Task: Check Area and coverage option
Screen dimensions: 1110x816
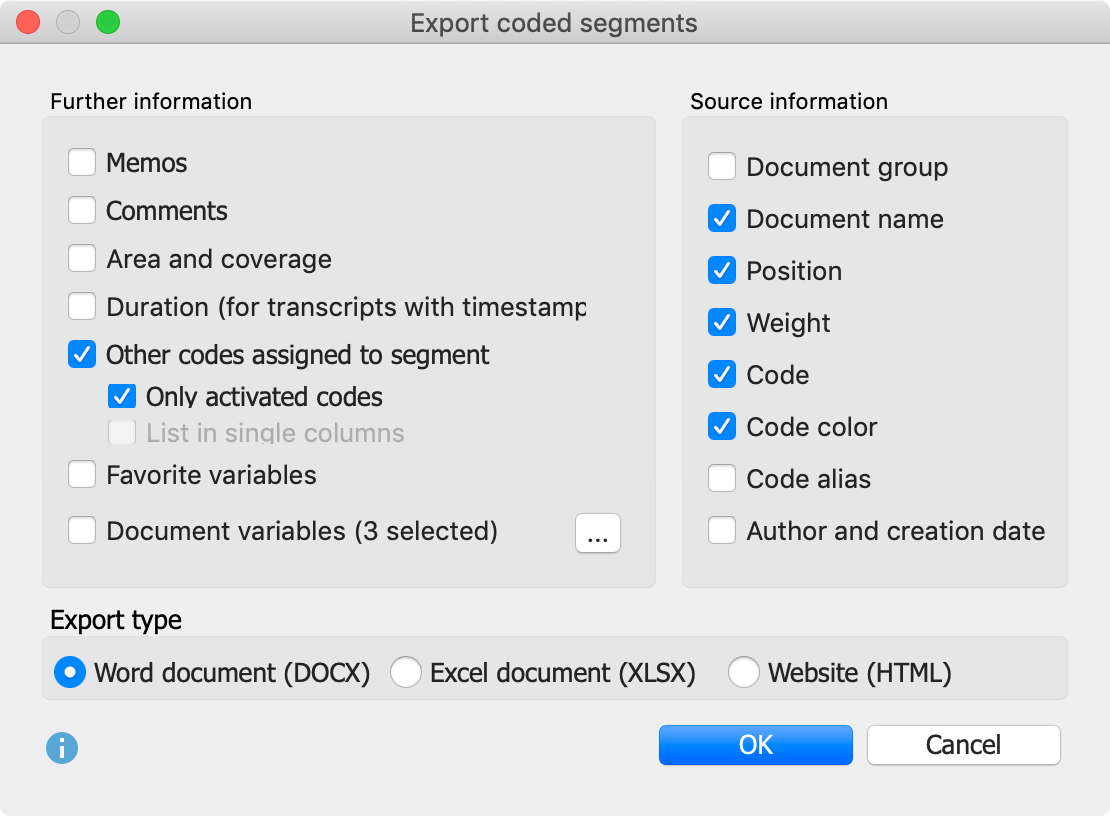Action: (x=82, y=258)
